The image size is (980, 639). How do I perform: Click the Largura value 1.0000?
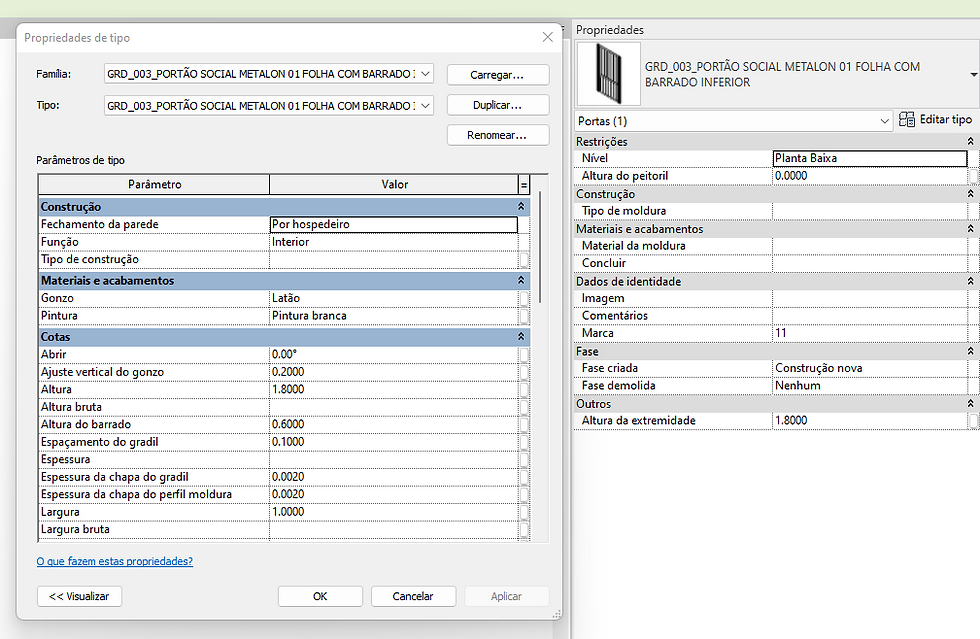click(x=394, y=512)
